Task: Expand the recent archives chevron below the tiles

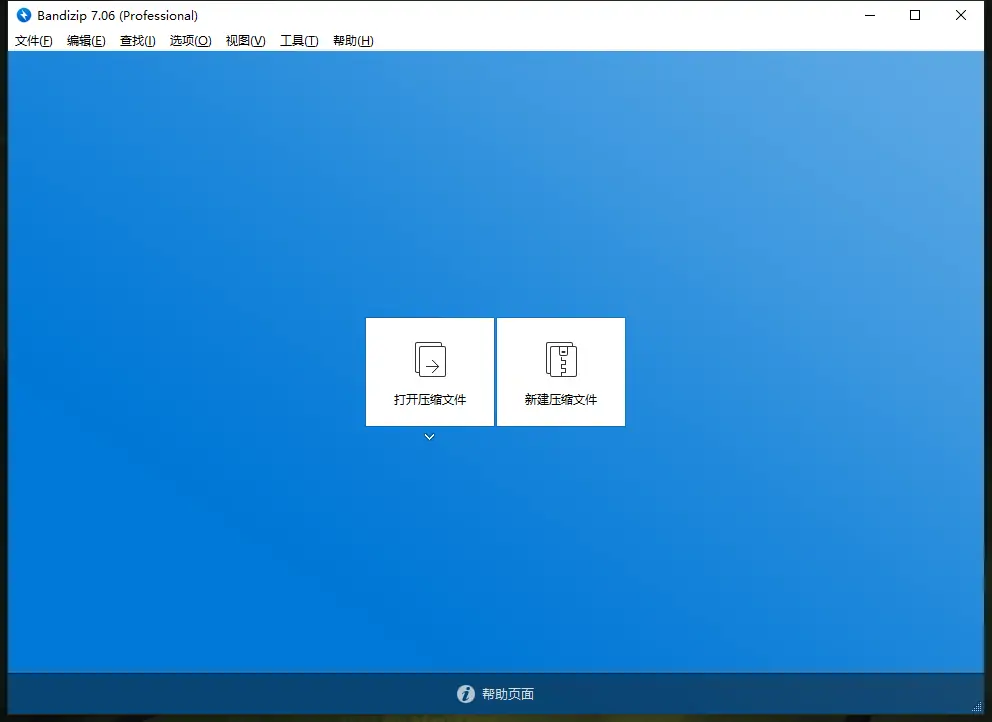Action: (x=429, y=436)
